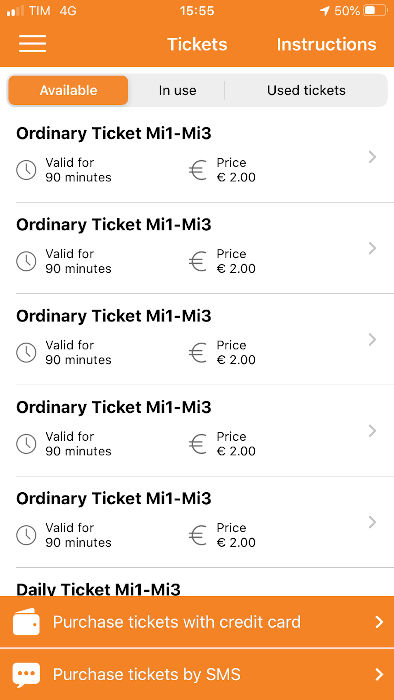
Task: Open the Instructions page
Action: [326, 44]
